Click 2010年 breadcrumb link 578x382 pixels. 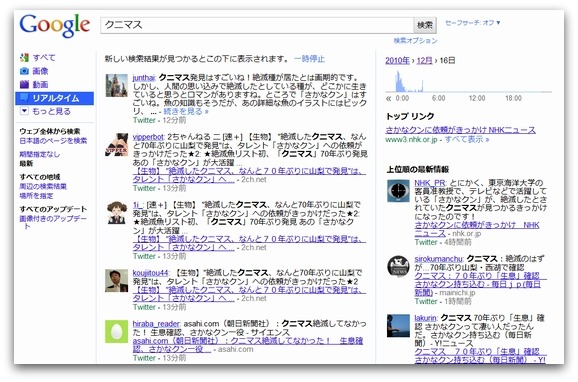pyautogui.click(x=397, y=60)
